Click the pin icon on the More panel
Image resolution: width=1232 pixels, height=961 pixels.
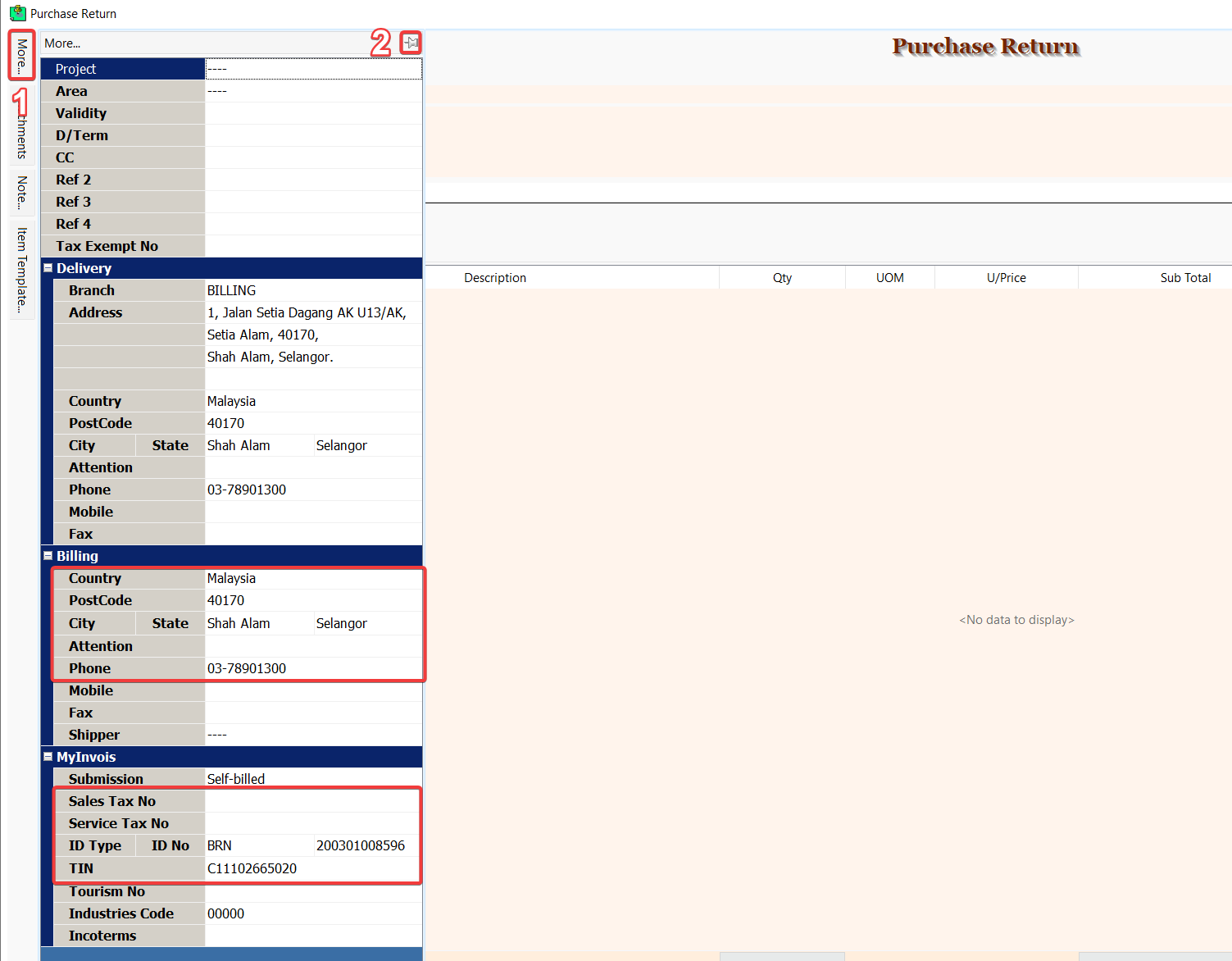[x=411, y=43]
